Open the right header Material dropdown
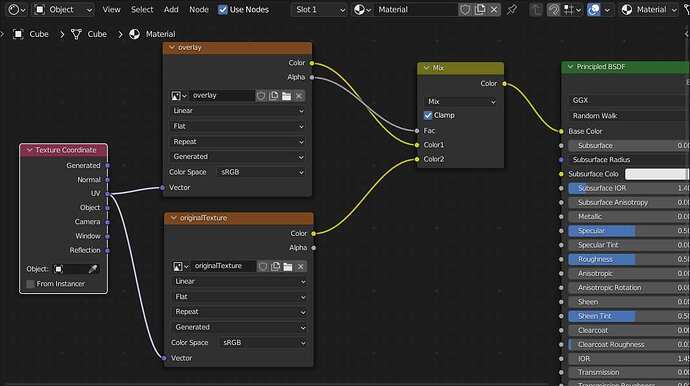The width and height of the screenshot is (690, 386). [x=649, y=9]
